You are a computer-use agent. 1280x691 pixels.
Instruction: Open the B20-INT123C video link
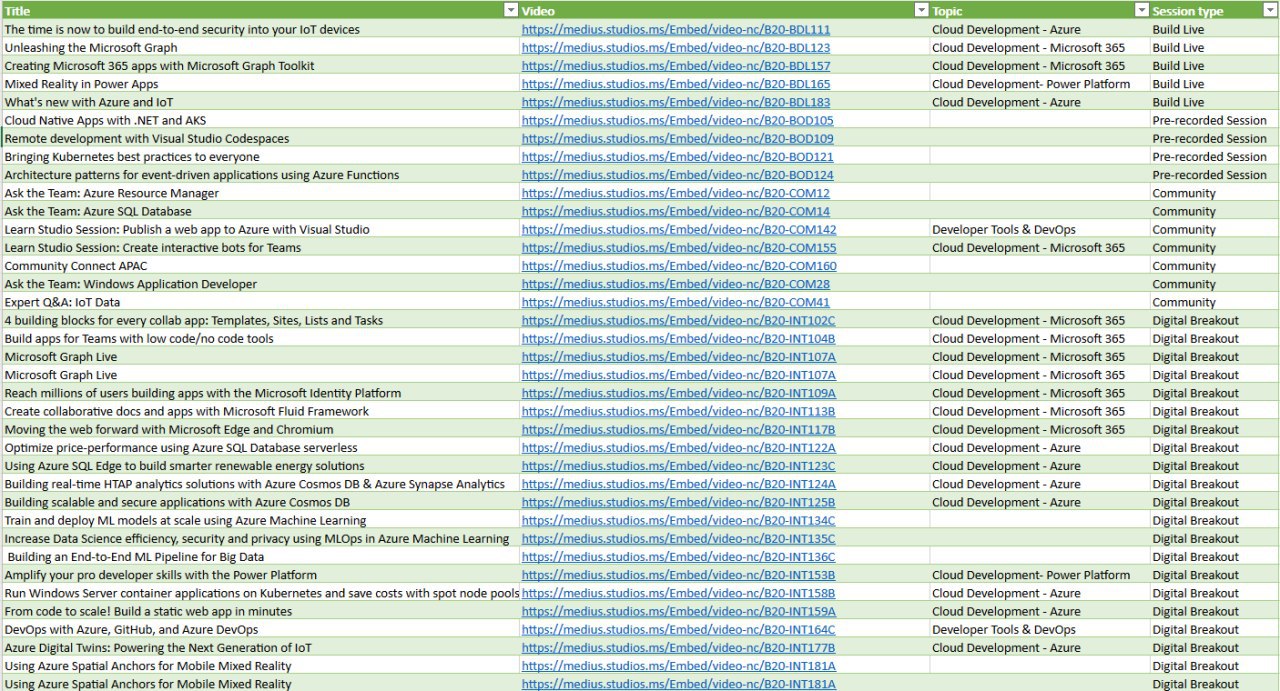tap(678, 466)
